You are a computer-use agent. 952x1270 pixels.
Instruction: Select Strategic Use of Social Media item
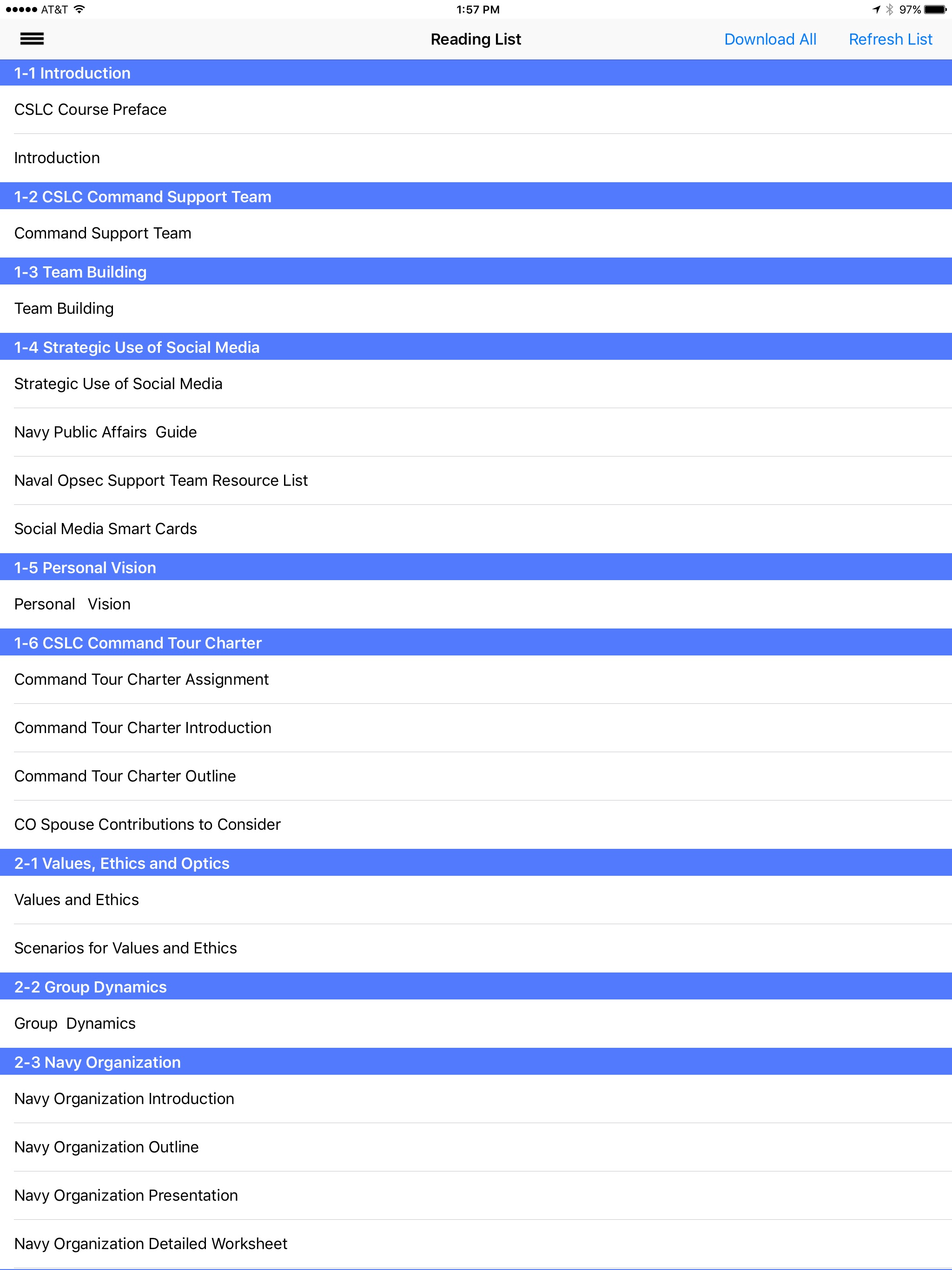[x=476, y=384]
